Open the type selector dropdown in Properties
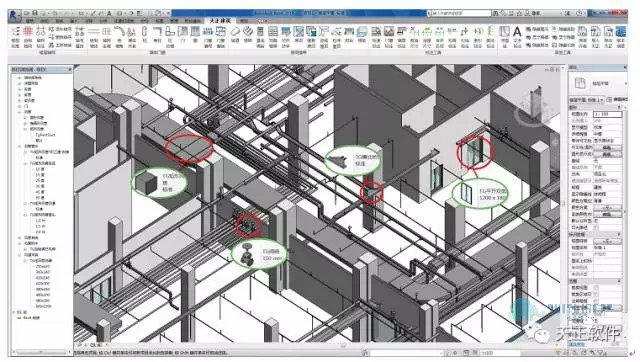This screenshot has height=362, width=640. 625,83
